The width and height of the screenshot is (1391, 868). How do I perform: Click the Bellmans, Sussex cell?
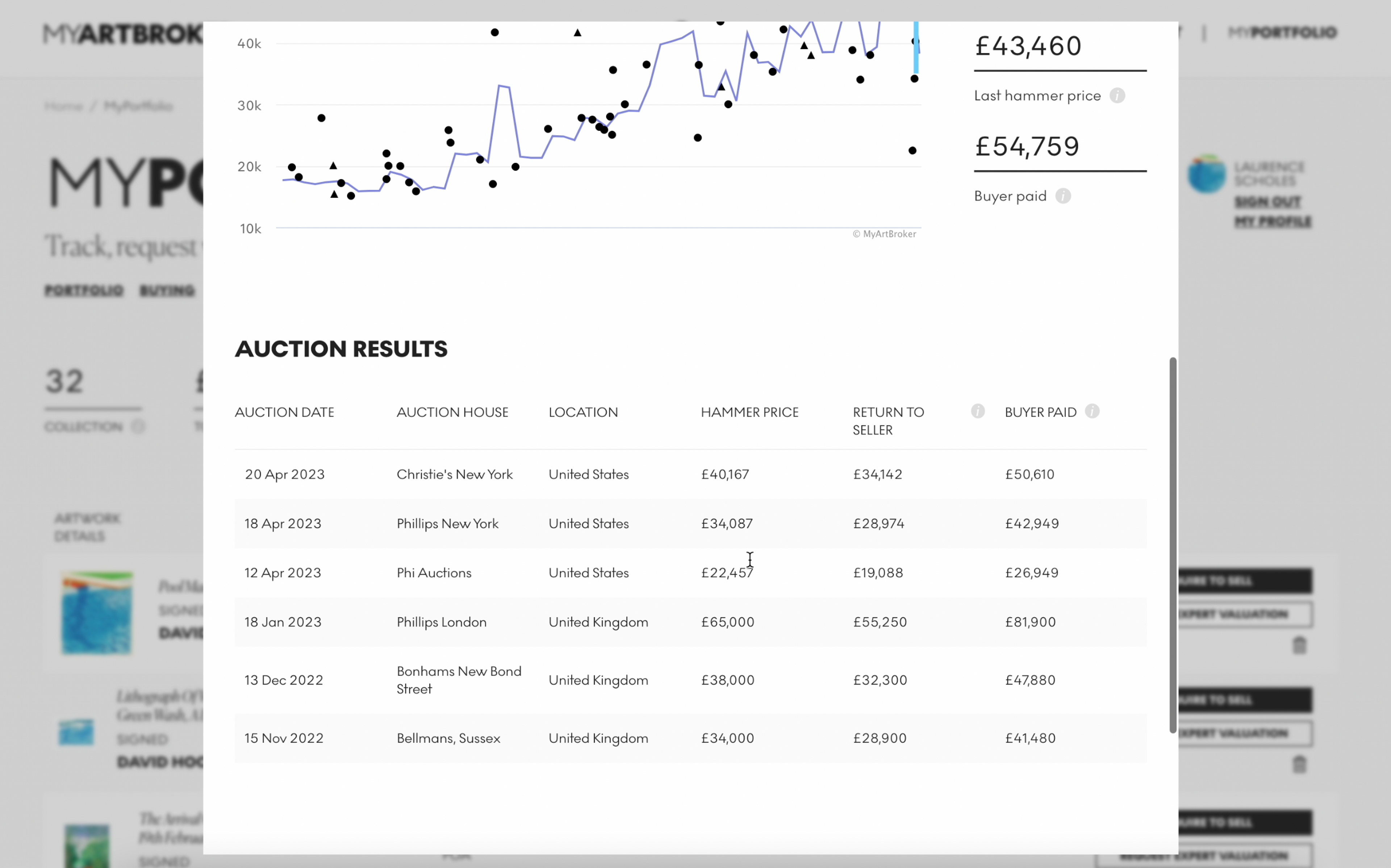tap(448, 738)
